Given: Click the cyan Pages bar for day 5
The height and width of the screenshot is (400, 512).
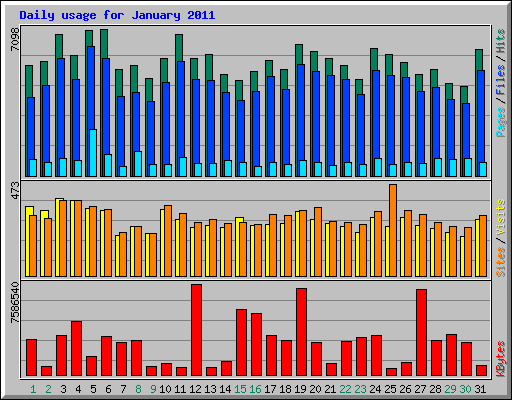Looking at the screenshot, I should click(x=93, y=153).
